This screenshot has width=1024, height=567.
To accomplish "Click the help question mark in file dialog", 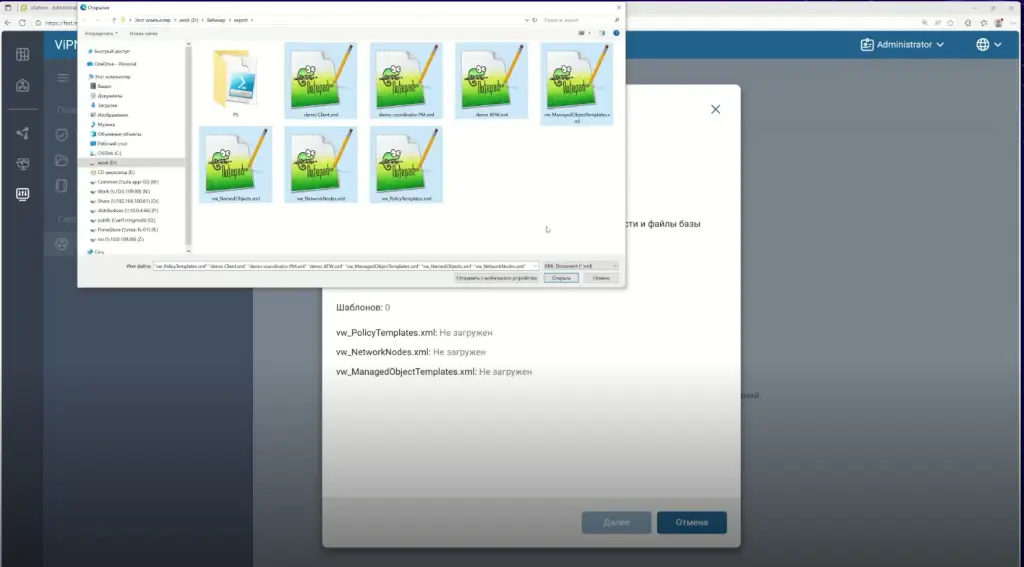I will tap(614, 33).
